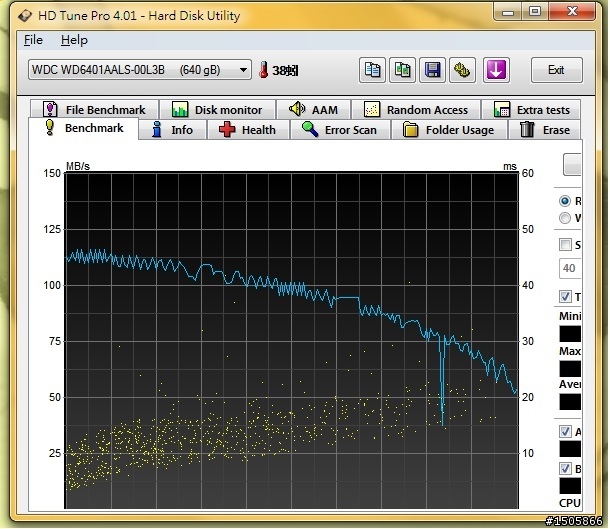Toggle the Transfer rate checkbox

point(565,296)
